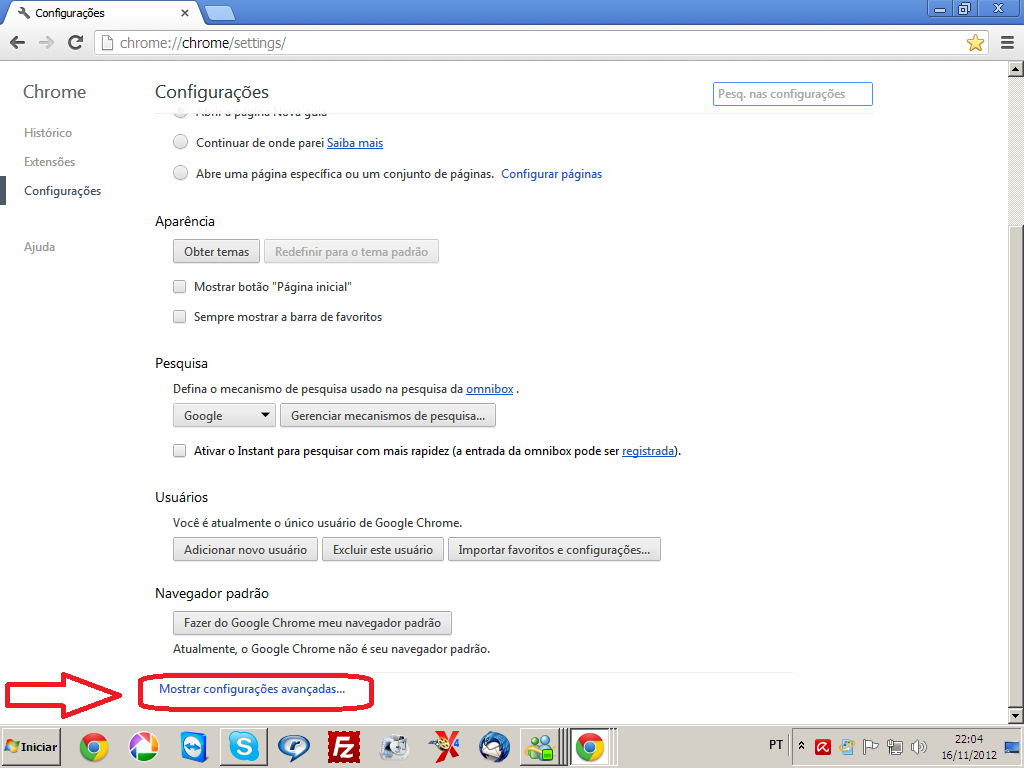Click Redefinir para o tema padrão
The width and height of the screenshot is (1024, 768).
click(351, 251)
